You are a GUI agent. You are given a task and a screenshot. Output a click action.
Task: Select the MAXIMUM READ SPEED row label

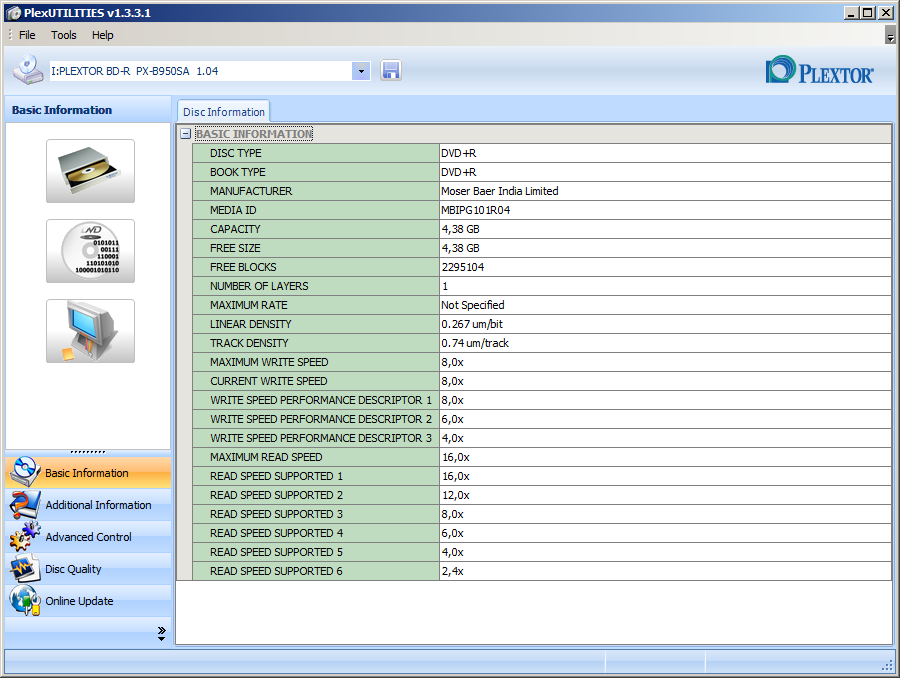(316, 456)
